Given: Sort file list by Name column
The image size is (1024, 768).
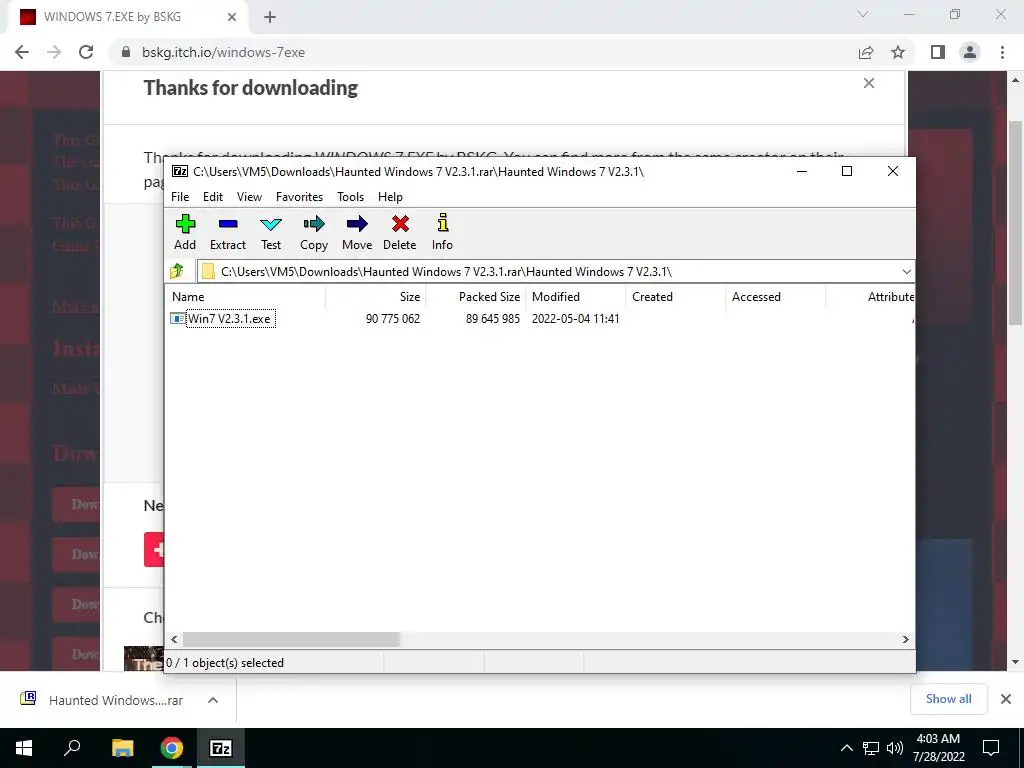Looking at the screenshot, I should [247, 296].
